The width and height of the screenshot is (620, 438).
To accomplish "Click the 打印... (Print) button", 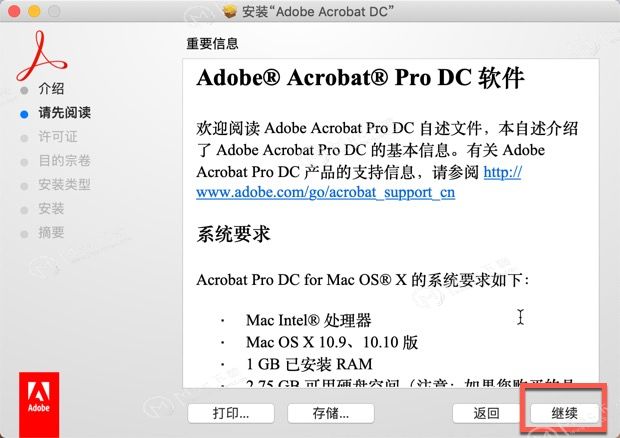I will [x=231, y=413].
